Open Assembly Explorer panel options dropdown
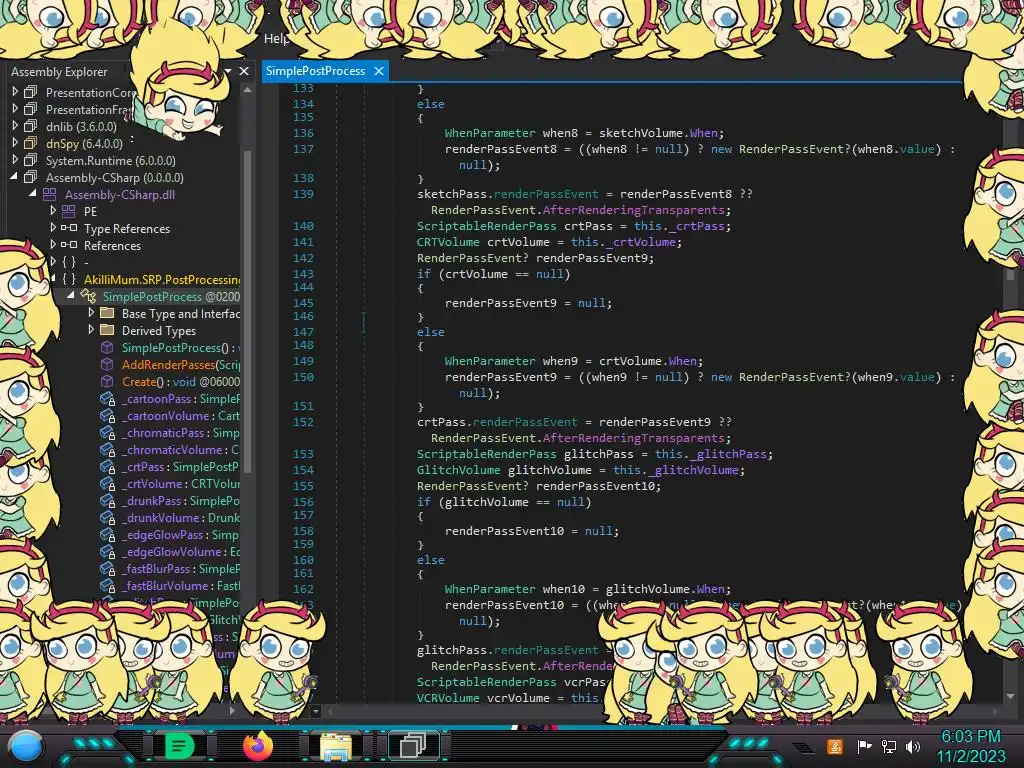 (228, 71)
